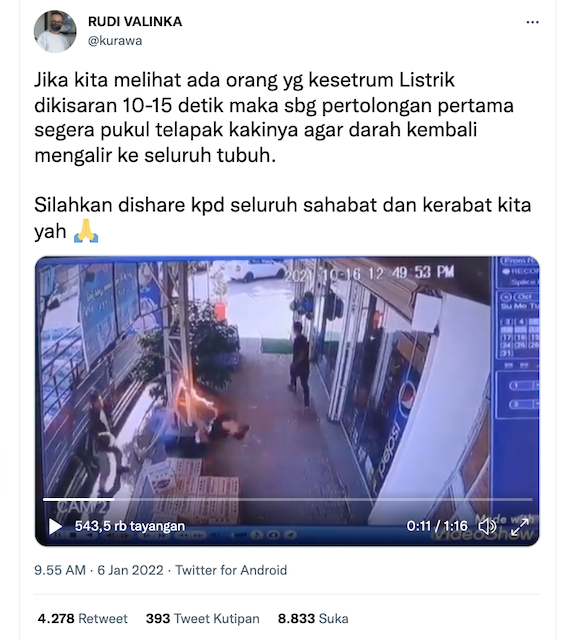
Task: Mute the video using speaker icon
Action: (x=487, y=526)
